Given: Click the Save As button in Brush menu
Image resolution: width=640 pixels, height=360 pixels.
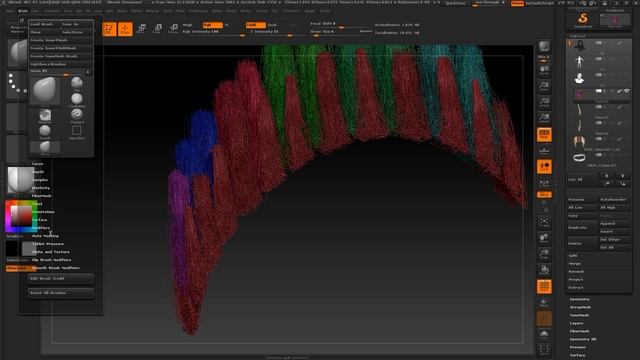Looking at the screenshot, I should [x=76, y=24].
